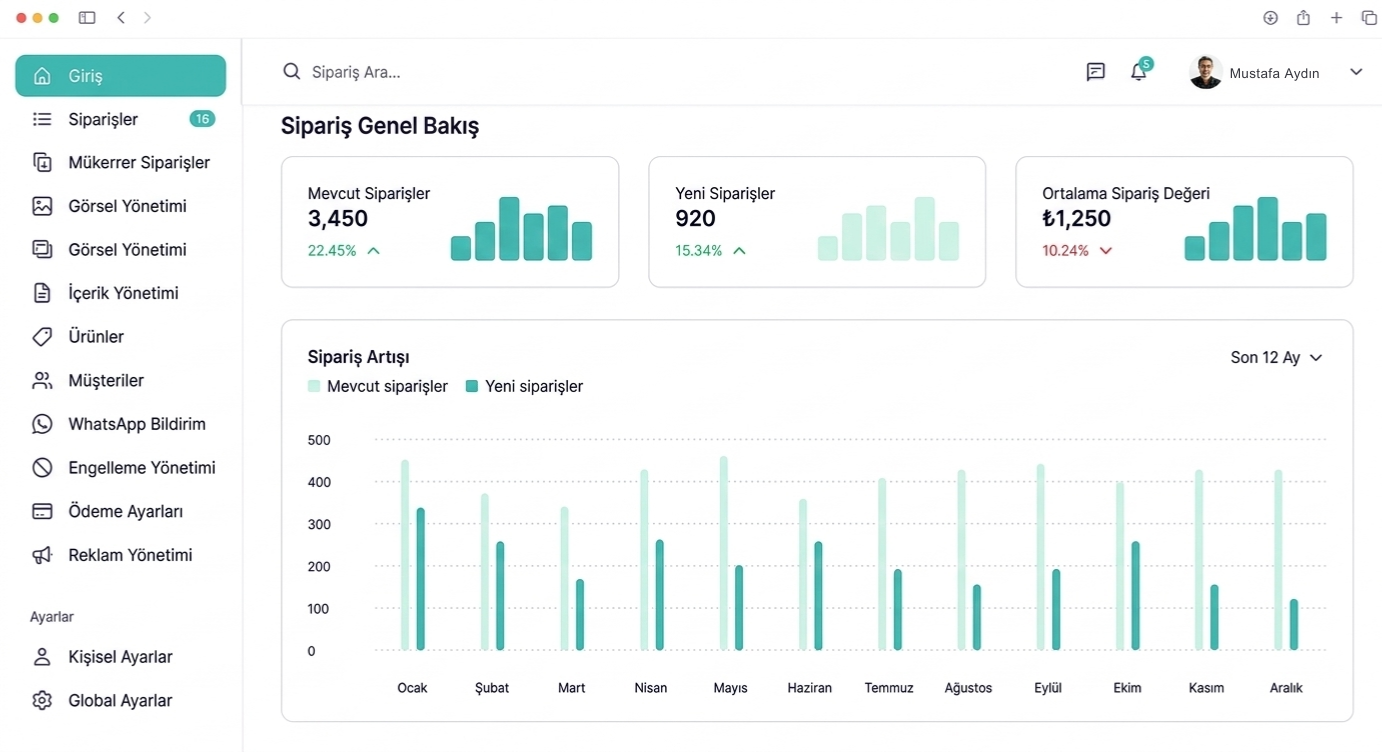Screen dimensions: 1382x752
Task: Click the browser share icon
Action: [x=1303, y=18]
